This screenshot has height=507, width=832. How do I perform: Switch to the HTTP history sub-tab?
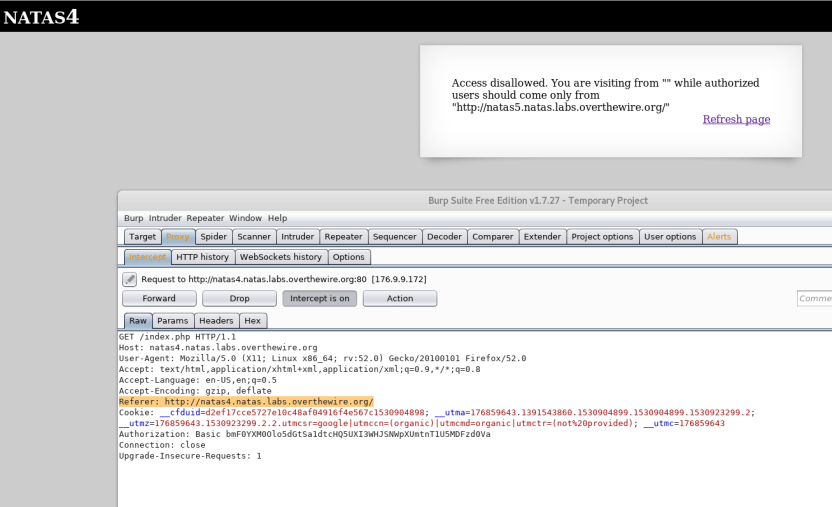[x=202, y=257]
